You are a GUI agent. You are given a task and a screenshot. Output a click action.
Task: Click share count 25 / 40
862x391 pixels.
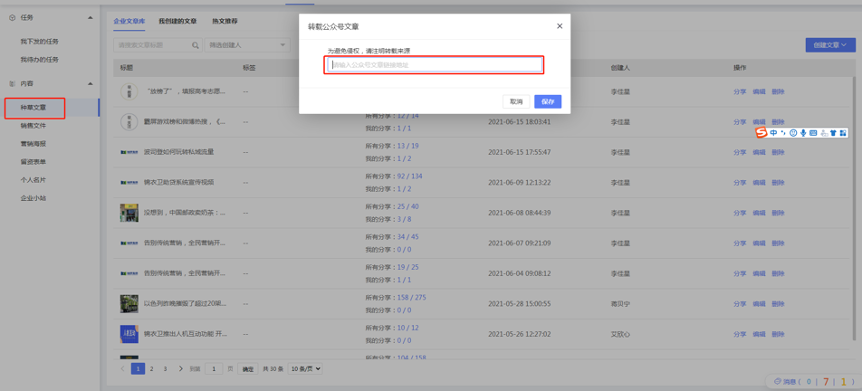tap(407, 207)
